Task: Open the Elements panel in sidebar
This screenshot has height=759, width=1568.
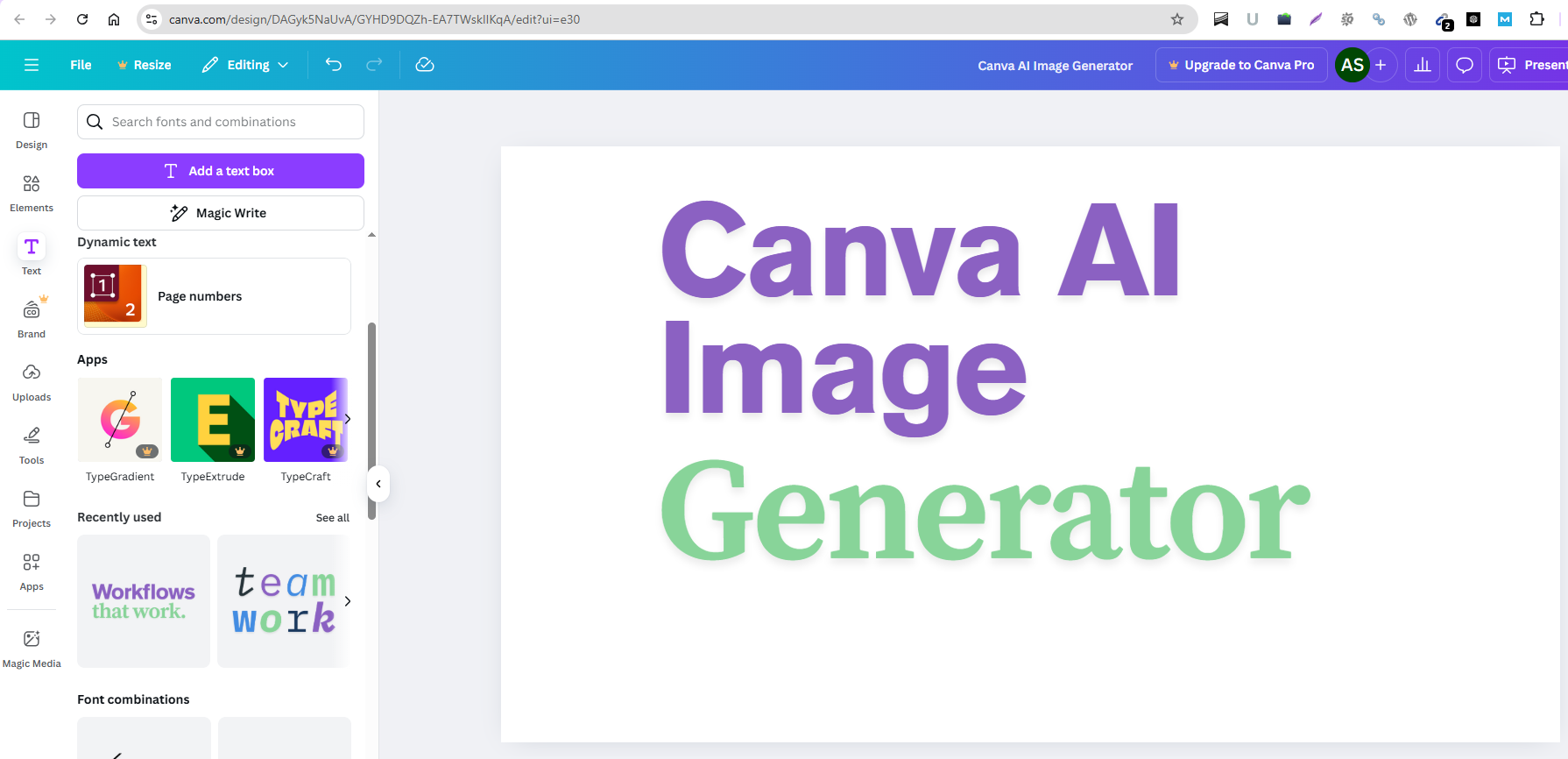Action: 32,193
